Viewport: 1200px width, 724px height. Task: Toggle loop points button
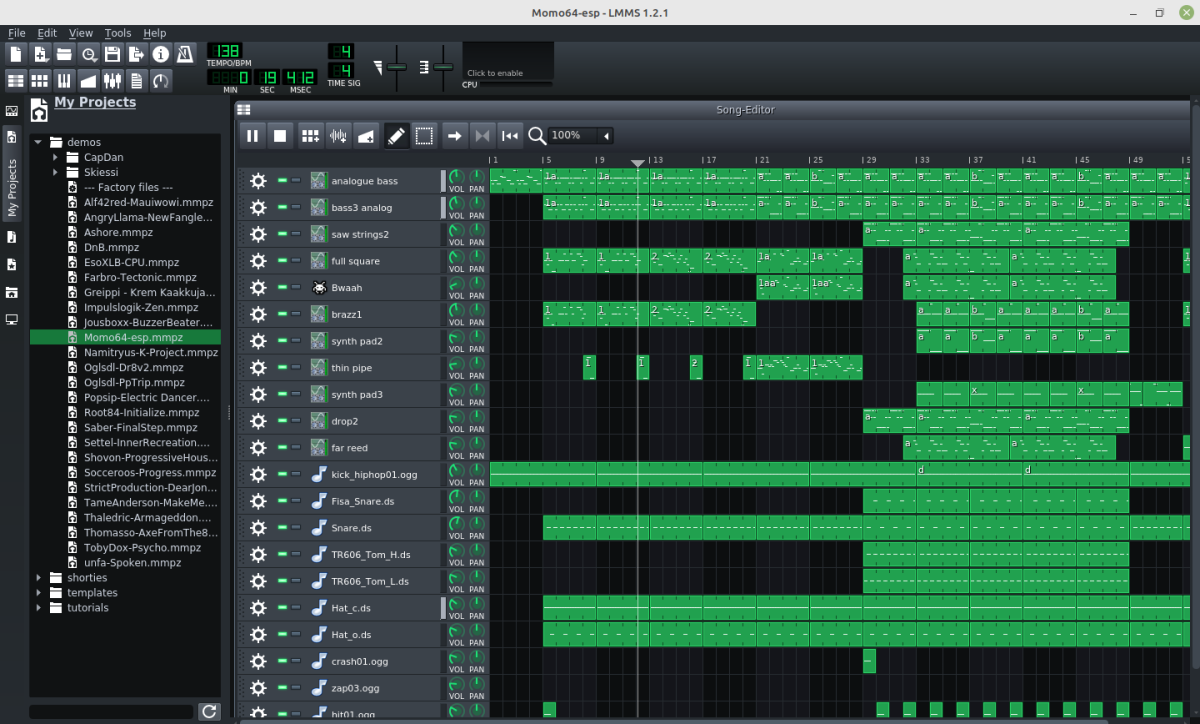(x=482, y=135)
